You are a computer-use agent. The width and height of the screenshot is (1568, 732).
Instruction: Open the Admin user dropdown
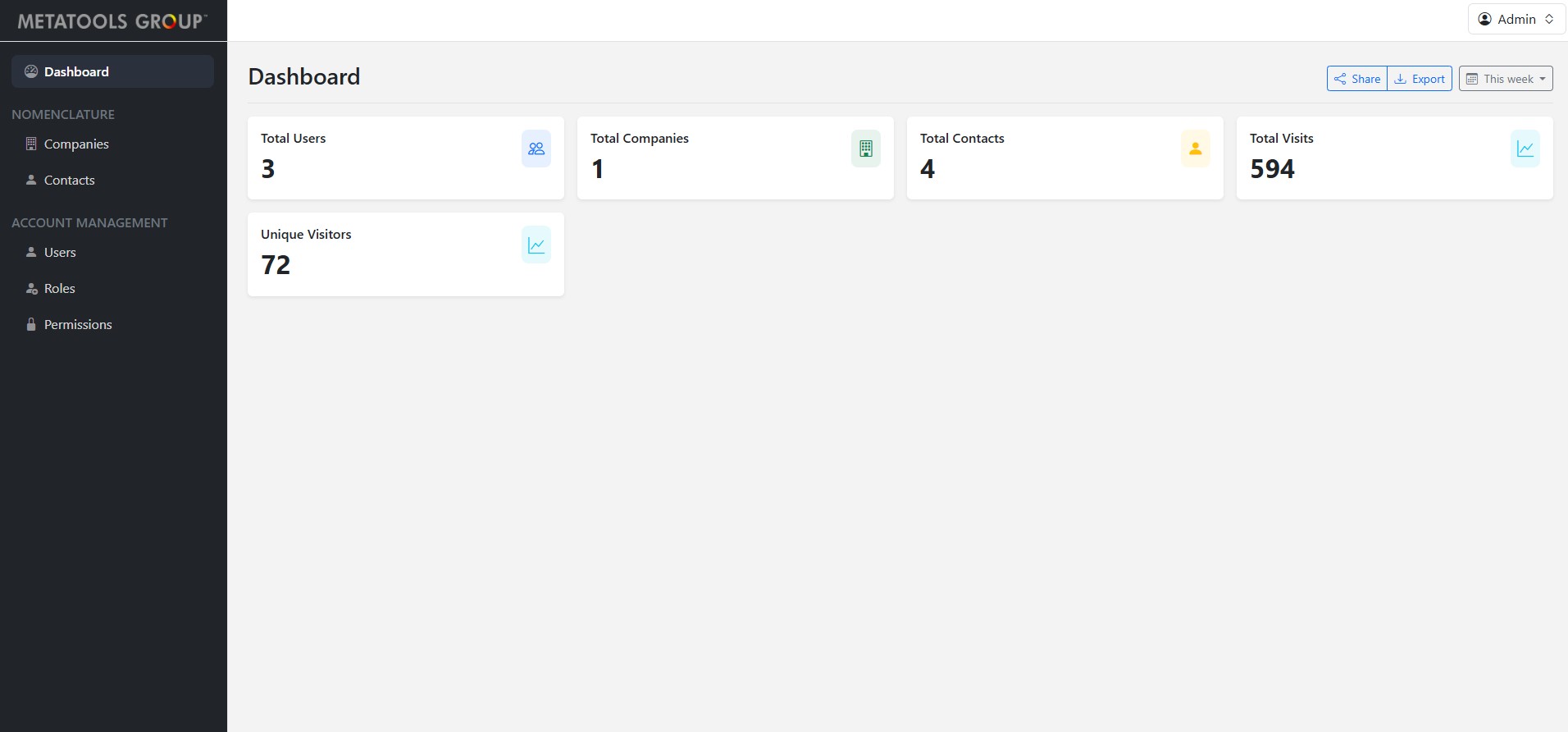(x=1516, y=19)
